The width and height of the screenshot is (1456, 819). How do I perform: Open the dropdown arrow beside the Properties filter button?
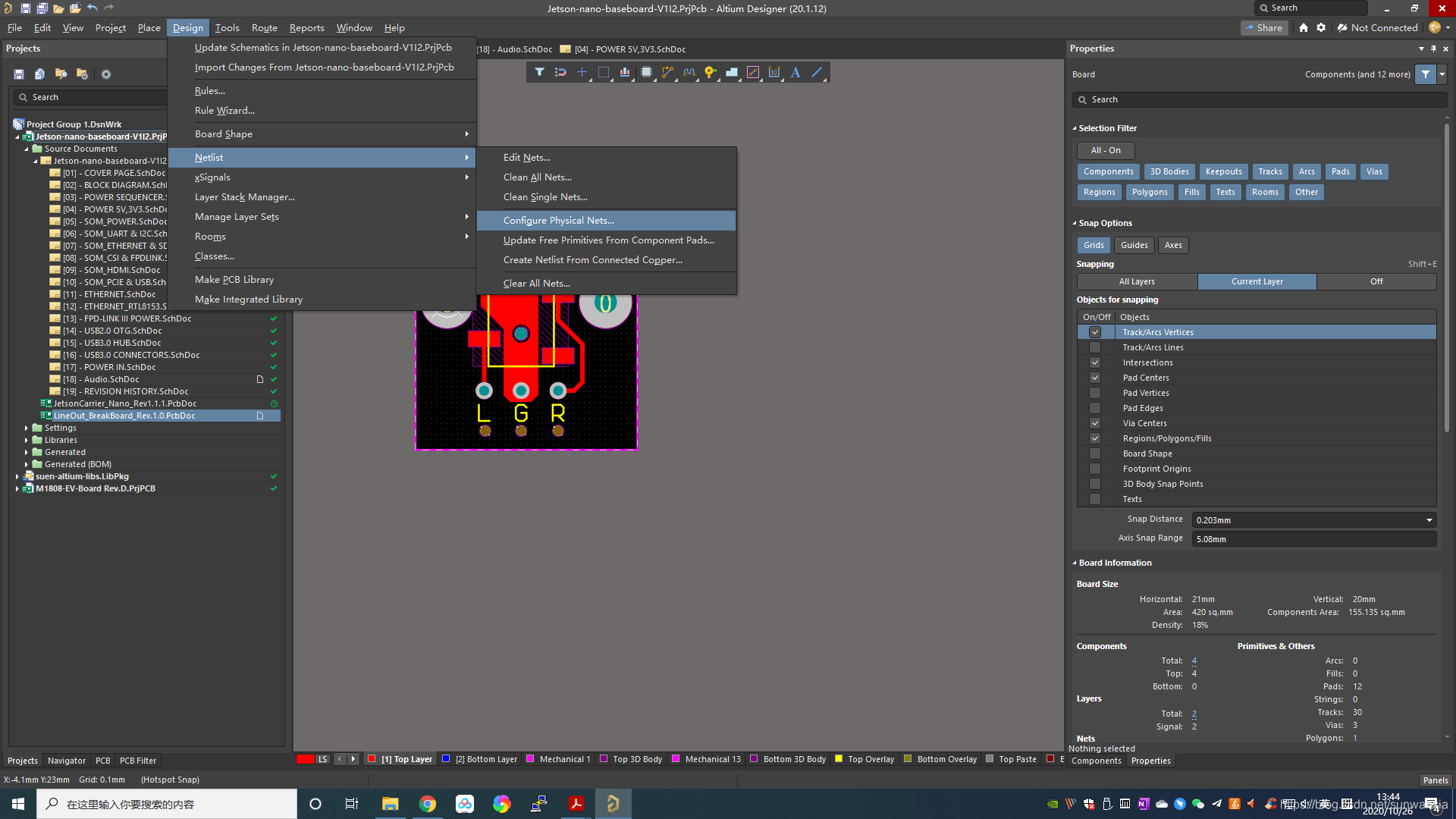(x=1442, y=74)
